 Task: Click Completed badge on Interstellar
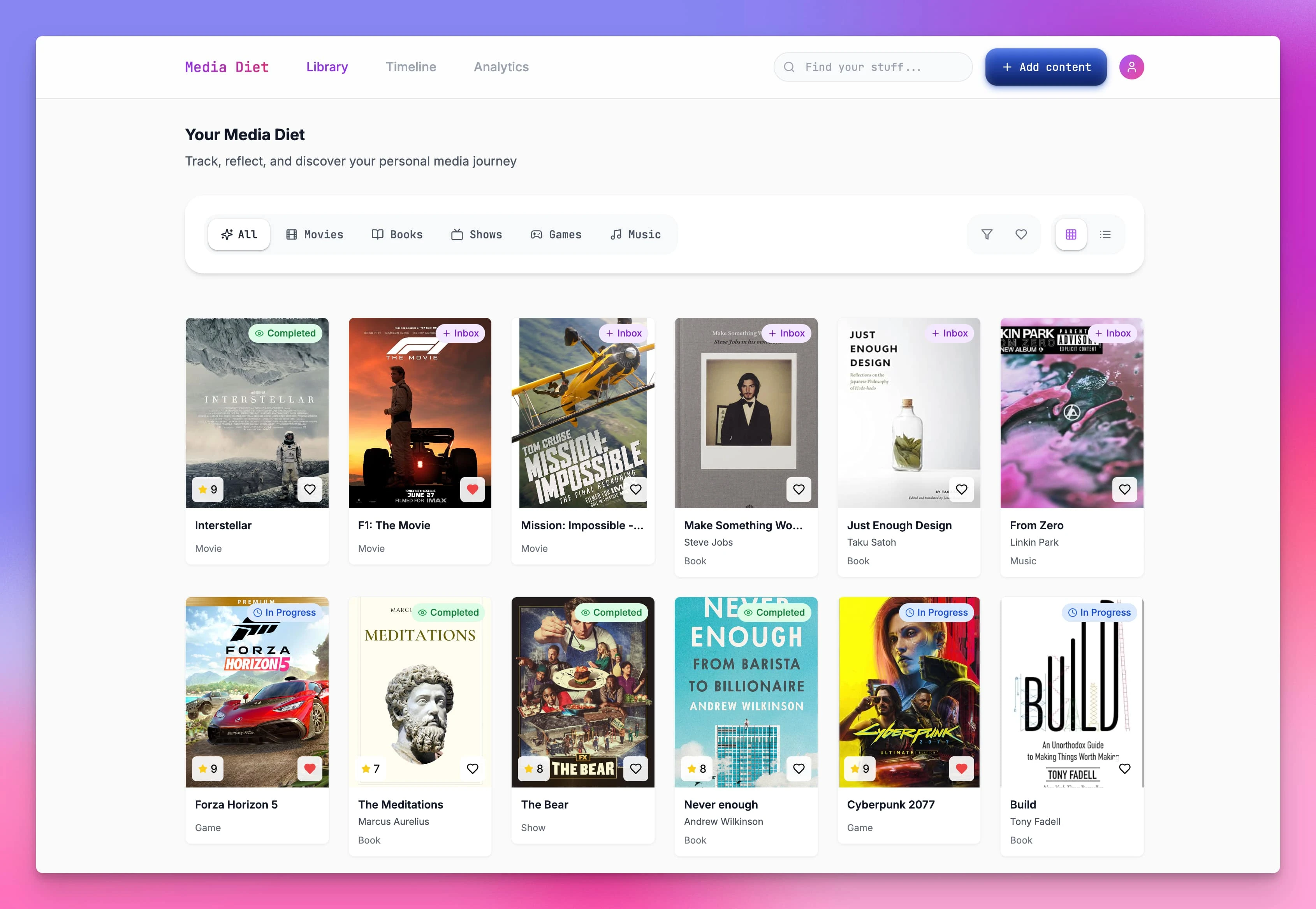[285, 333]
